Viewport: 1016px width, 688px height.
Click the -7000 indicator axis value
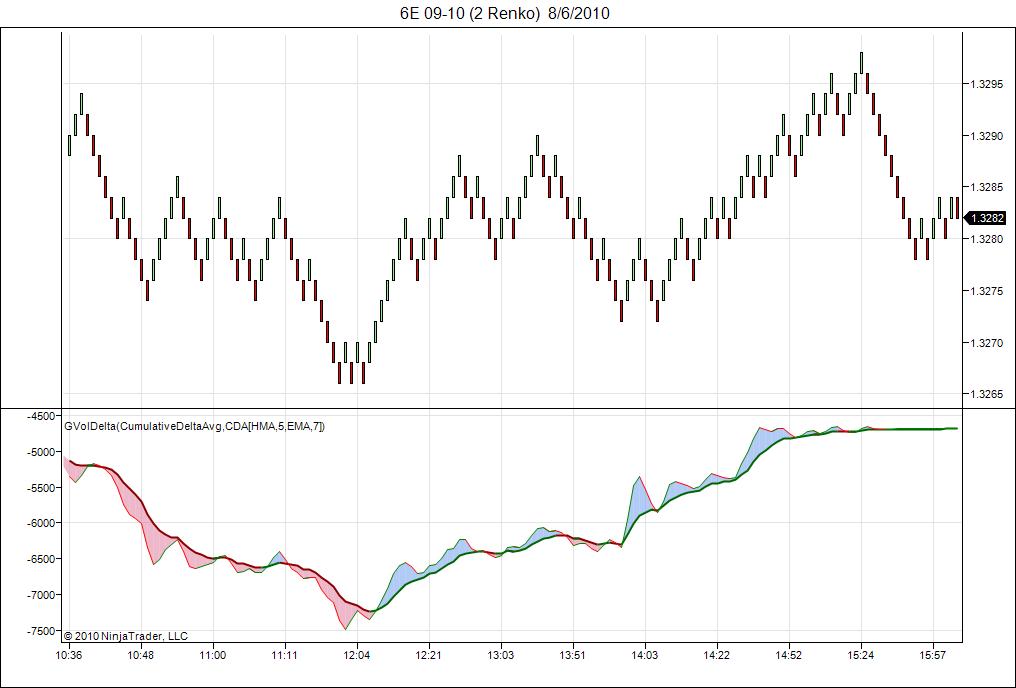(42, 594)
